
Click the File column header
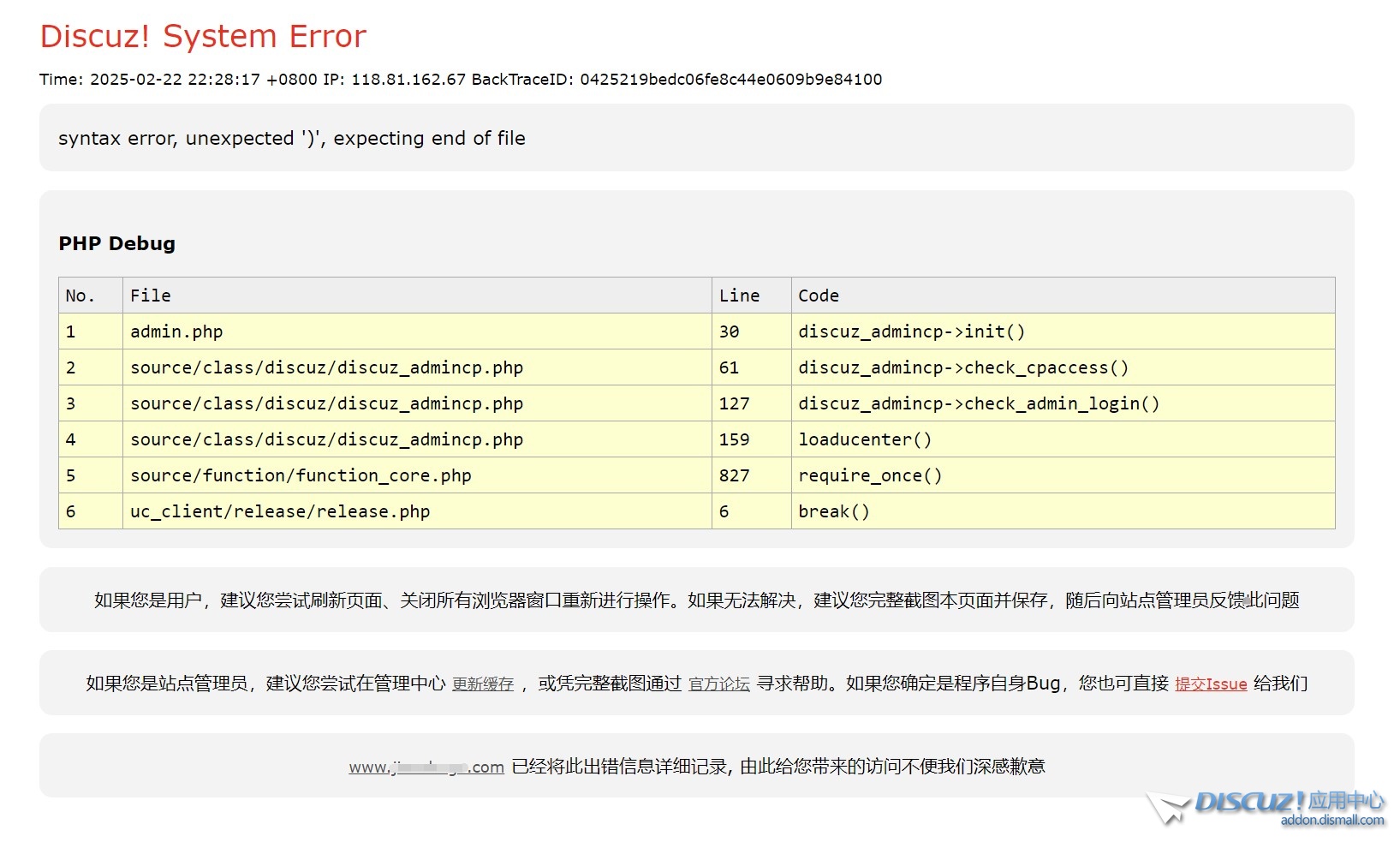tap(151, 296)
